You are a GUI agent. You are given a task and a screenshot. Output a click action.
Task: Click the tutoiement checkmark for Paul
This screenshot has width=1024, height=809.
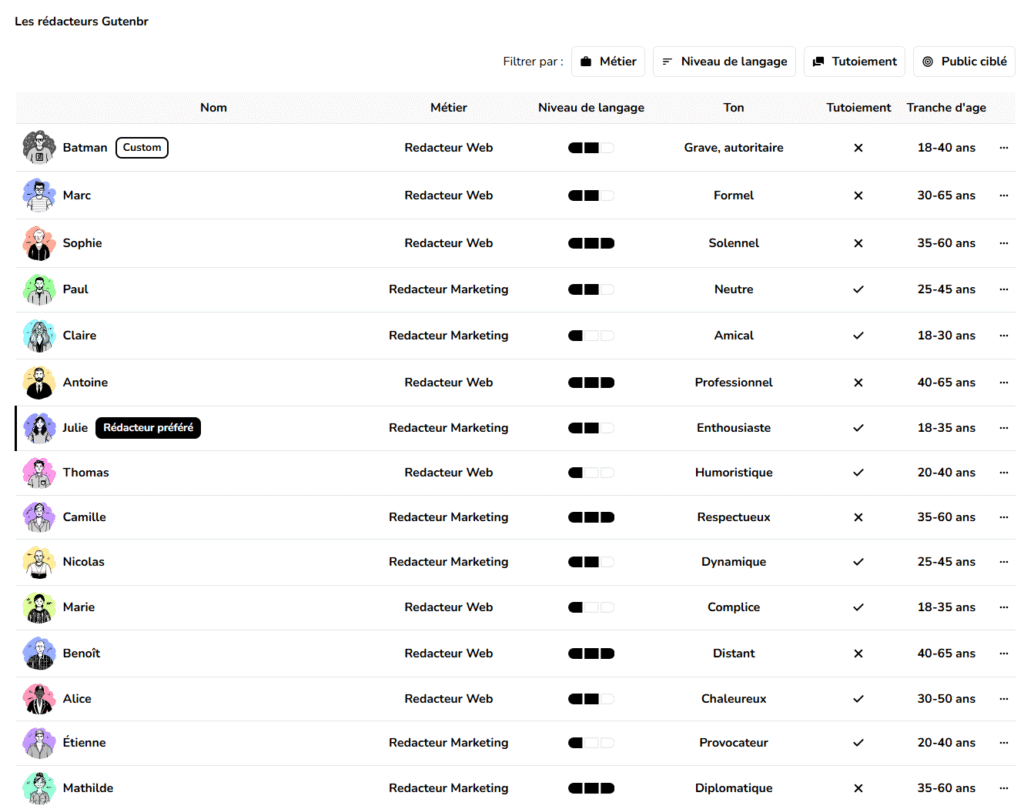coord(858,289)
